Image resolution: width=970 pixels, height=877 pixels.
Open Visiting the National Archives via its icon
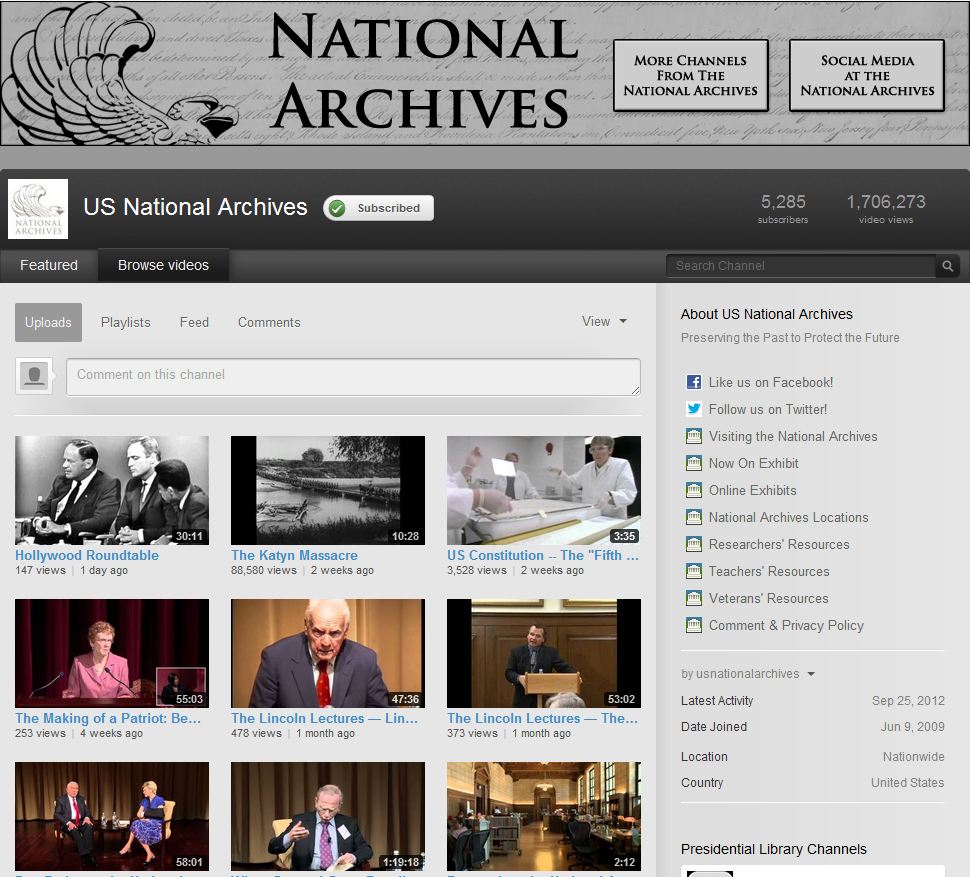(x=694, y=436)
